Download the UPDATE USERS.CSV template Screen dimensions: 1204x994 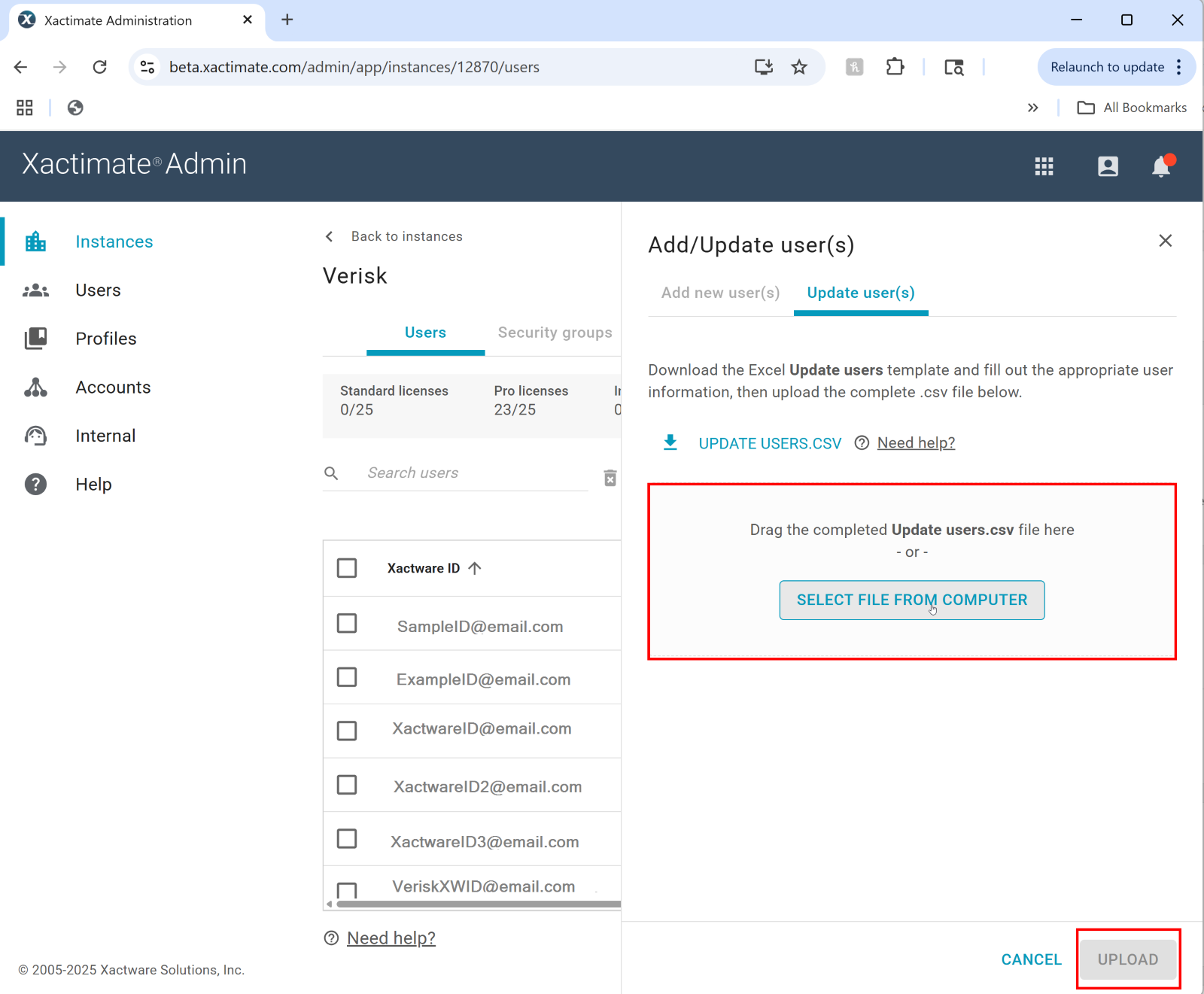point(770,443)
